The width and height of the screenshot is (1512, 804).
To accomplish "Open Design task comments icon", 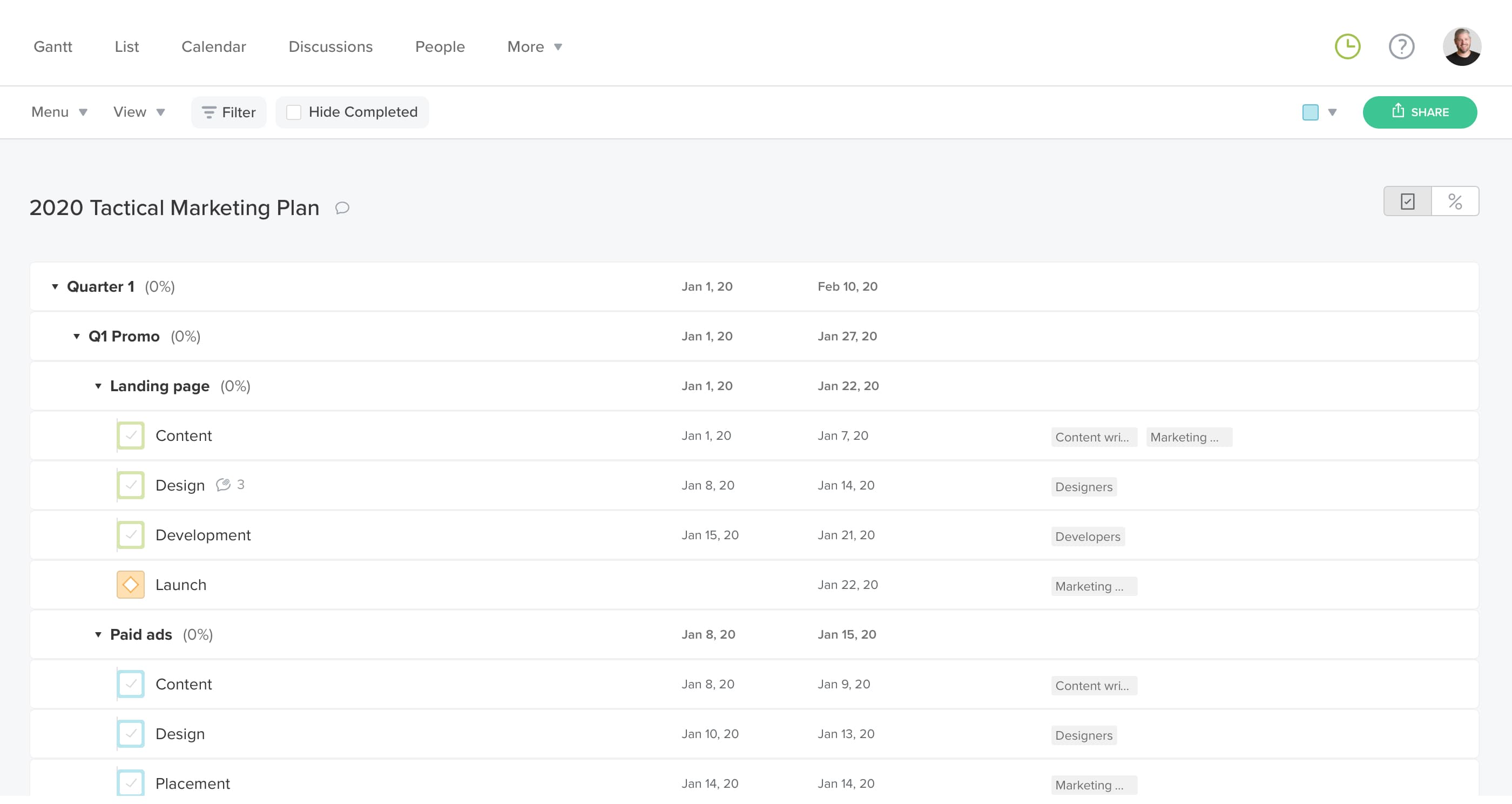I will tap(223, 485).
